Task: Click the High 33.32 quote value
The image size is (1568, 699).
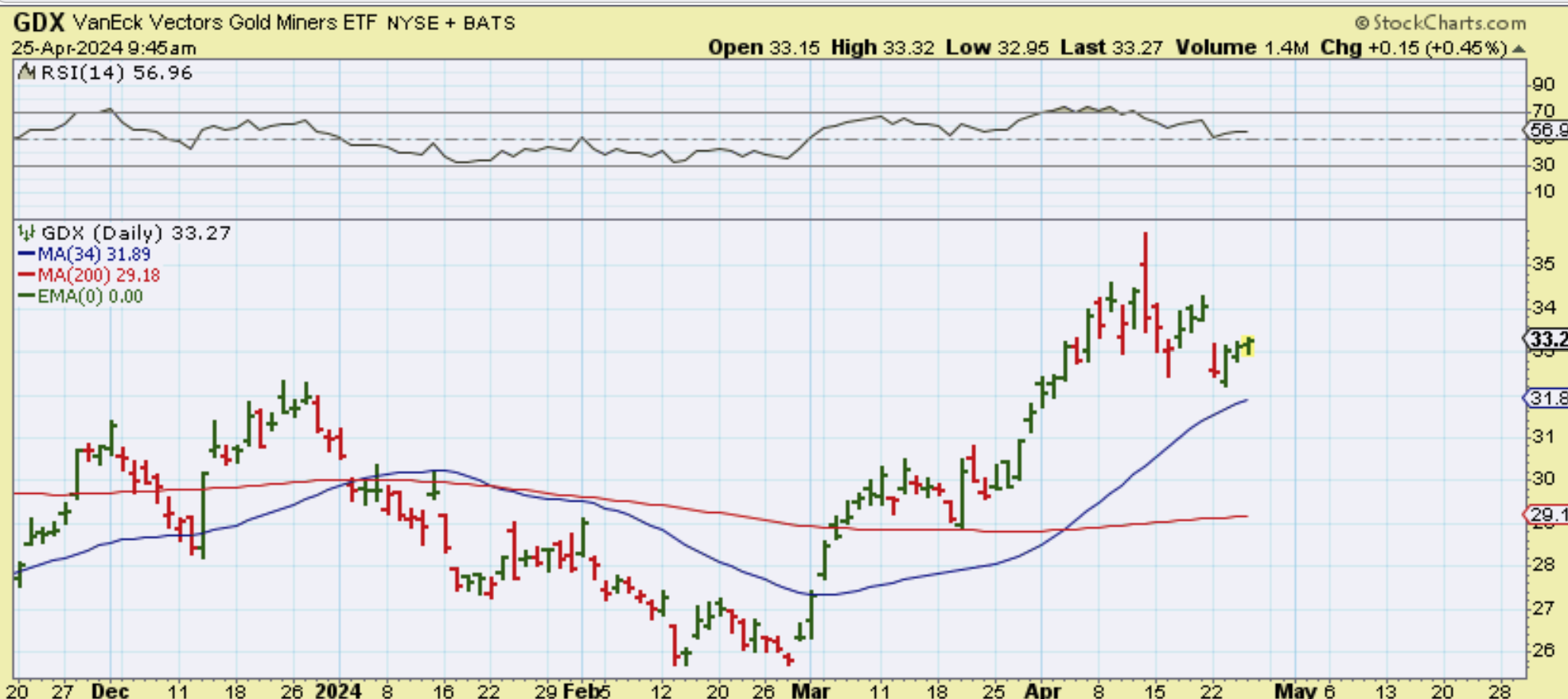Action: tap(882, 48)
